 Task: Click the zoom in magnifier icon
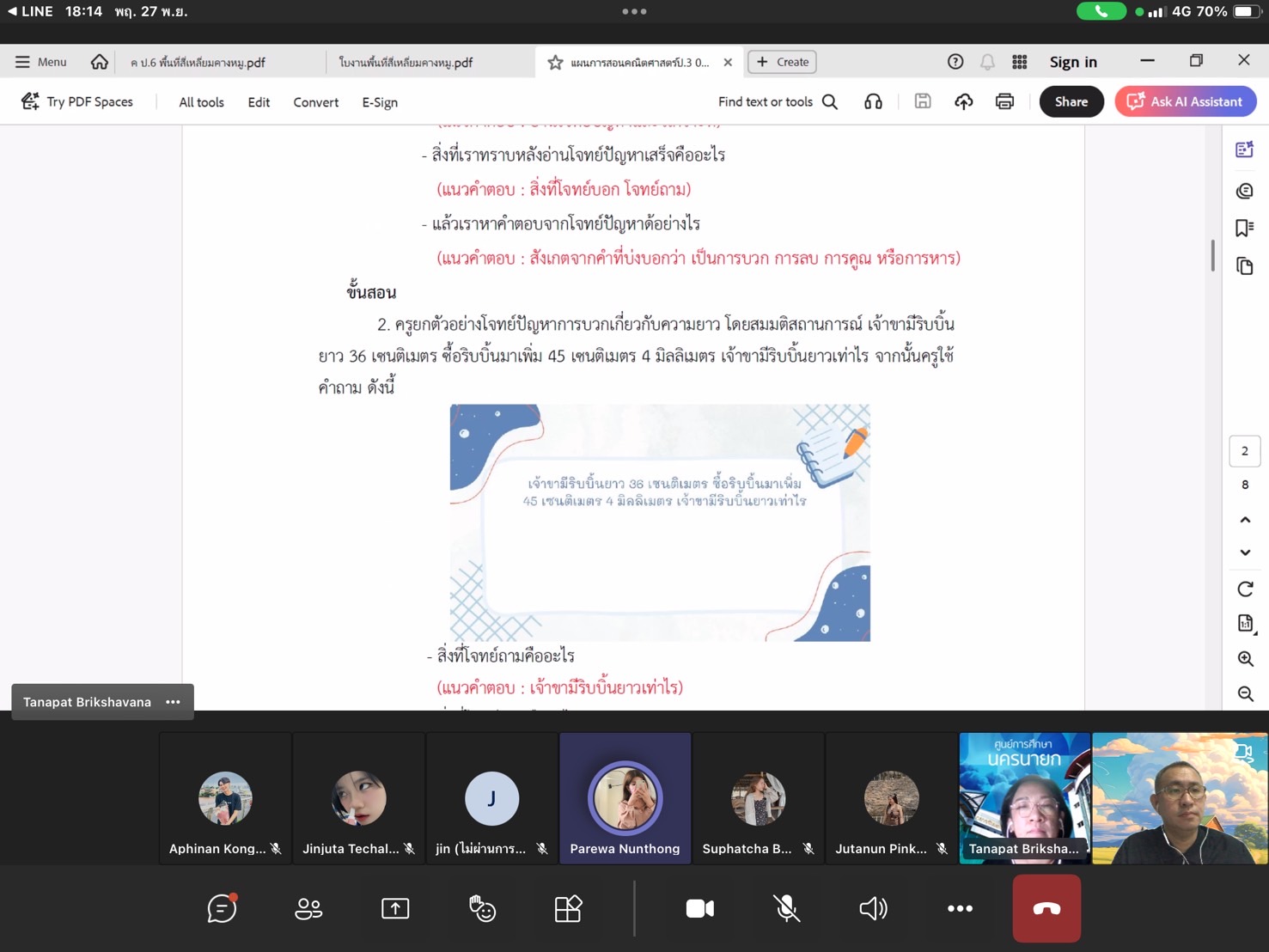[x=1245, y=659]
